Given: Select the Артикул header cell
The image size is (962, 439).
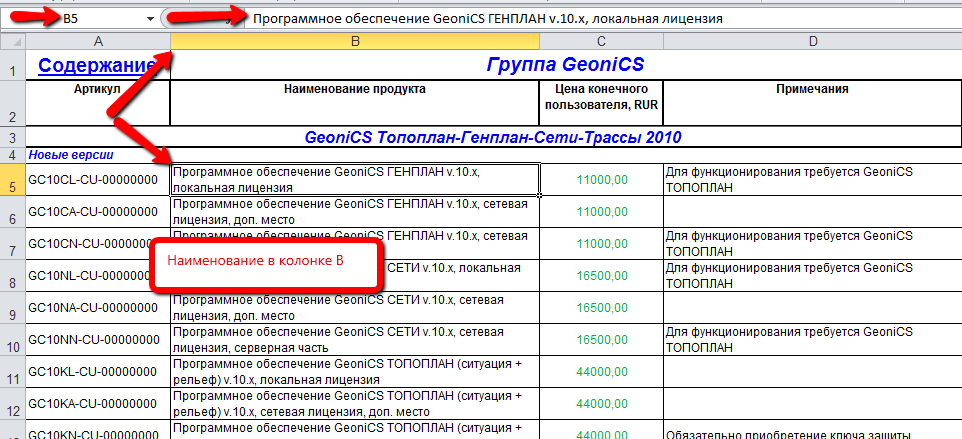Looking at the screenshot, I should pos(98,103).
